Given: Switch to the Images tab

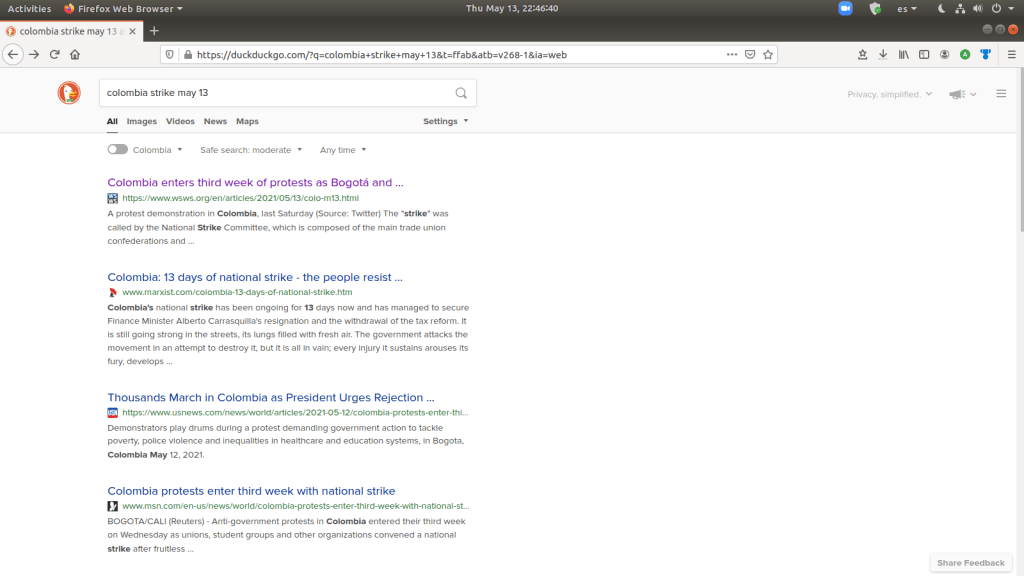Looking at the screenshot, I should tap(141, 121).
